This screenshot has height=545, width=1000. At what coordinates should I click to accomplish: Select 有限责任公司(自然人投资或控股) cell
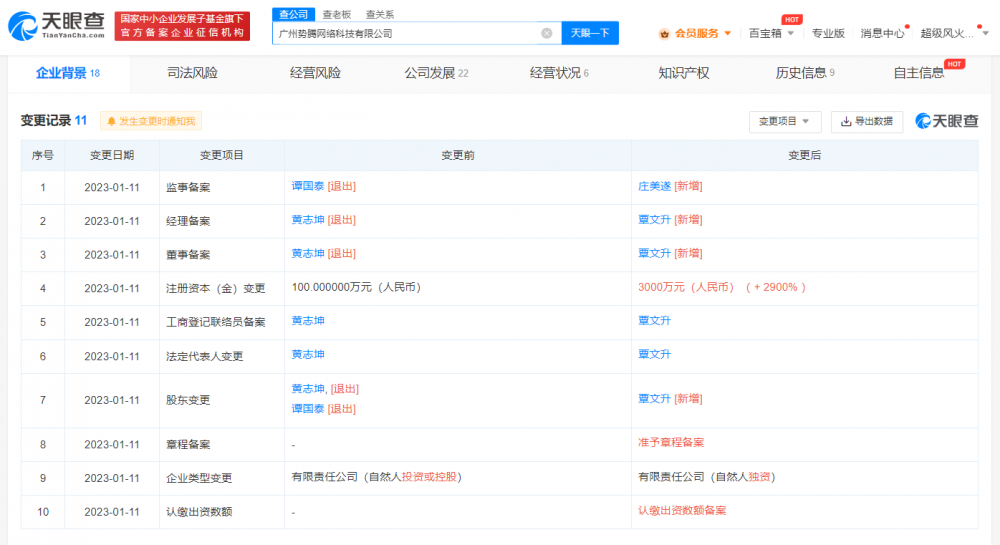[376, 477]
